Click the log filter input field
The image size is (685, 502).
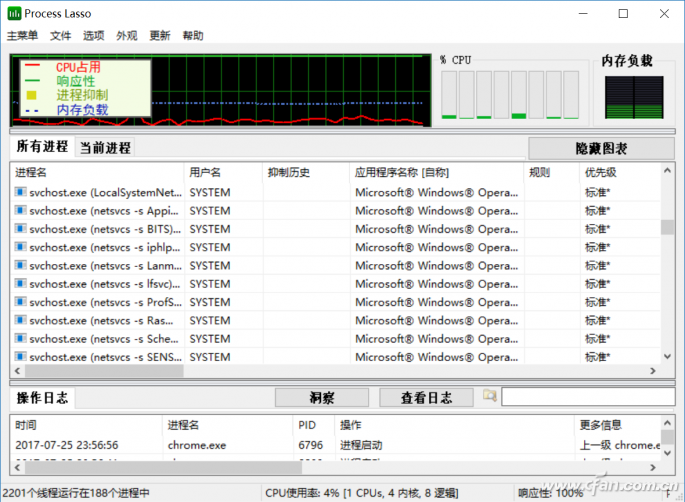(588, 397)
